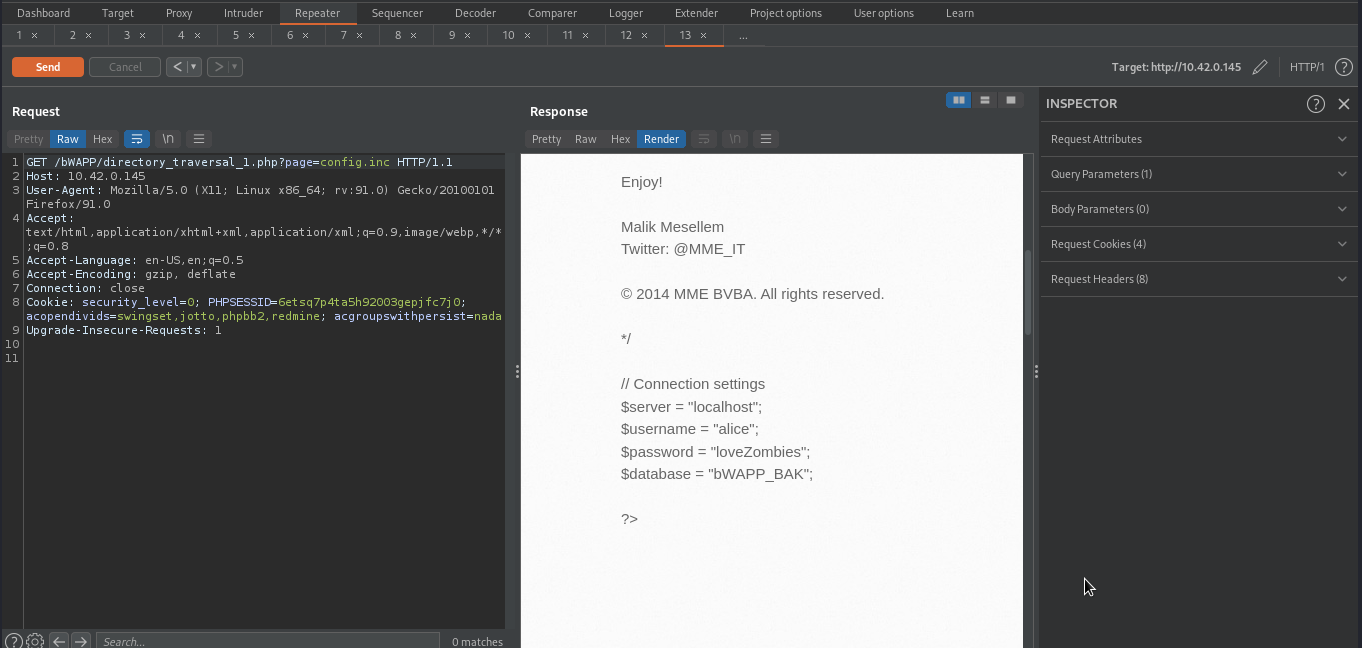Open the Target tab
This screenshot has width=1362, height=648.
118,13
